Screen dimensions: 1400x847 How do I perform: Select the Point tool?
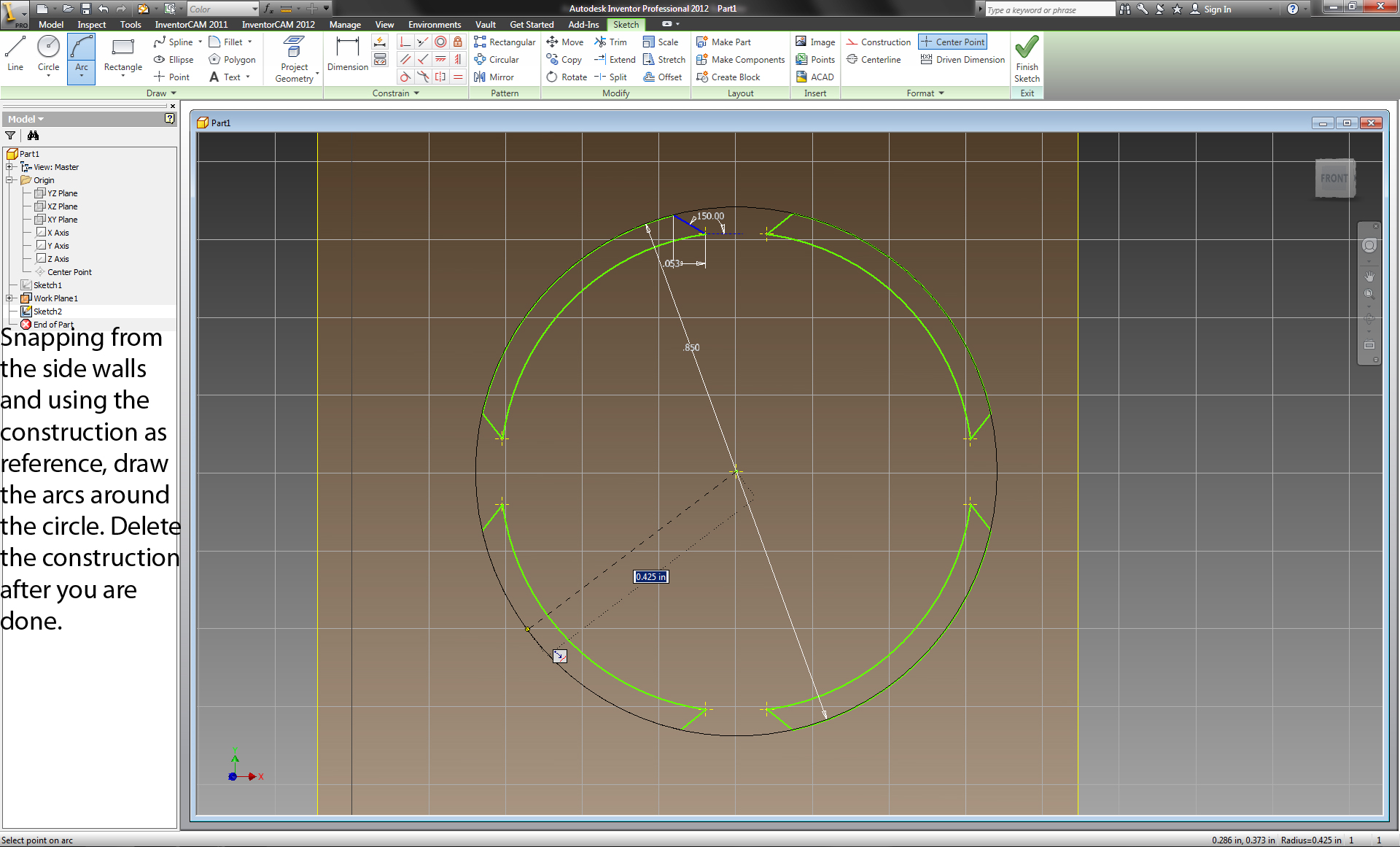click(171, 77)
